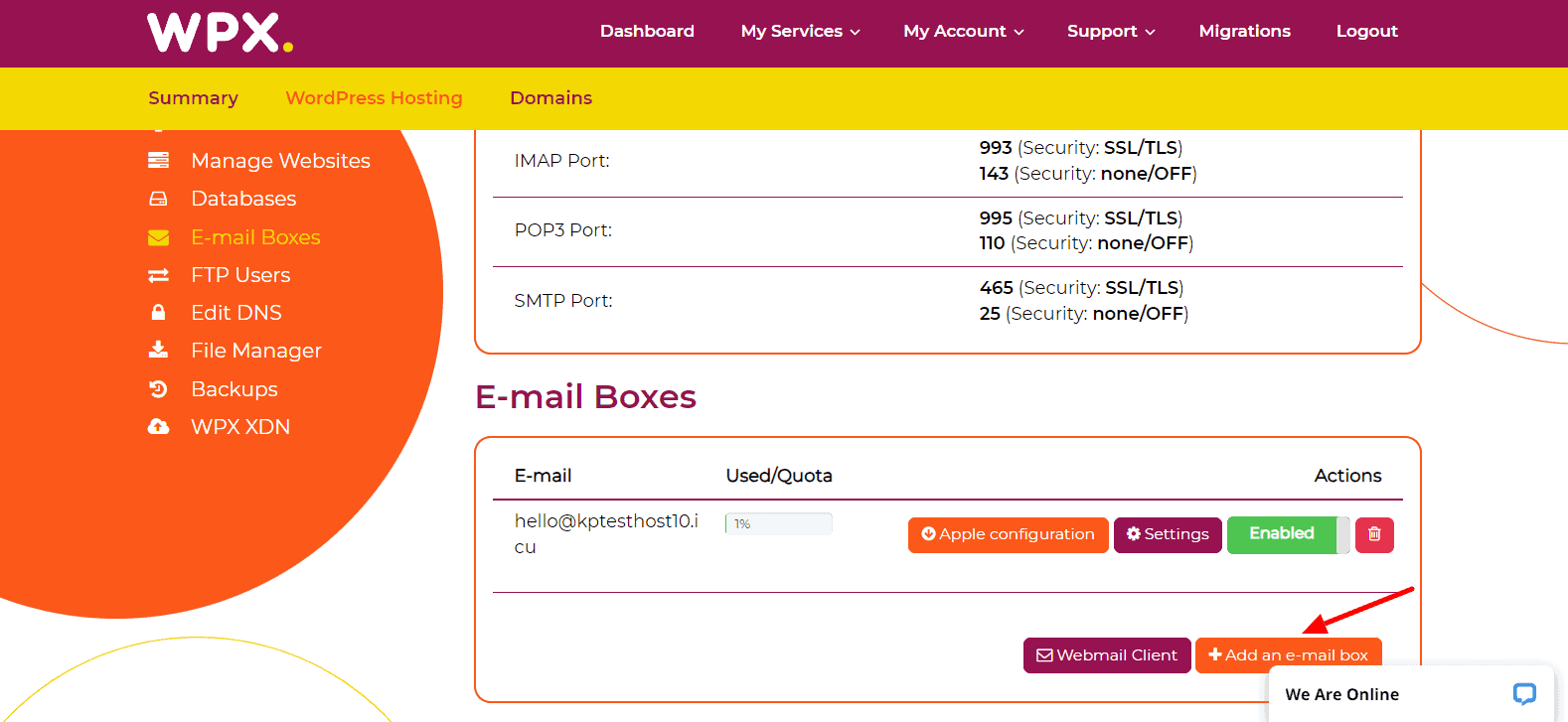Image resolution: width=1568 pixels, height=722 pixels.
Task: Click the FTP Users arrows icon
Action: (158, 275)
